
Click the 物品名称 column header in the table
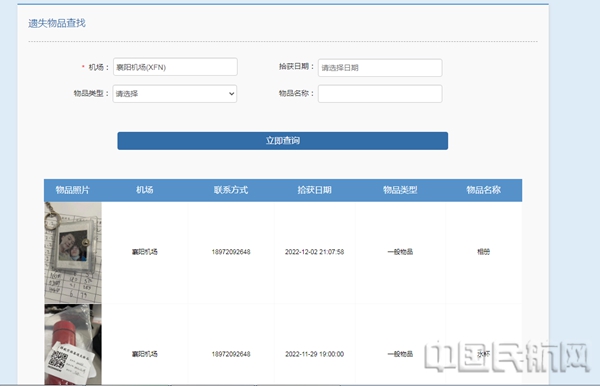484,190
